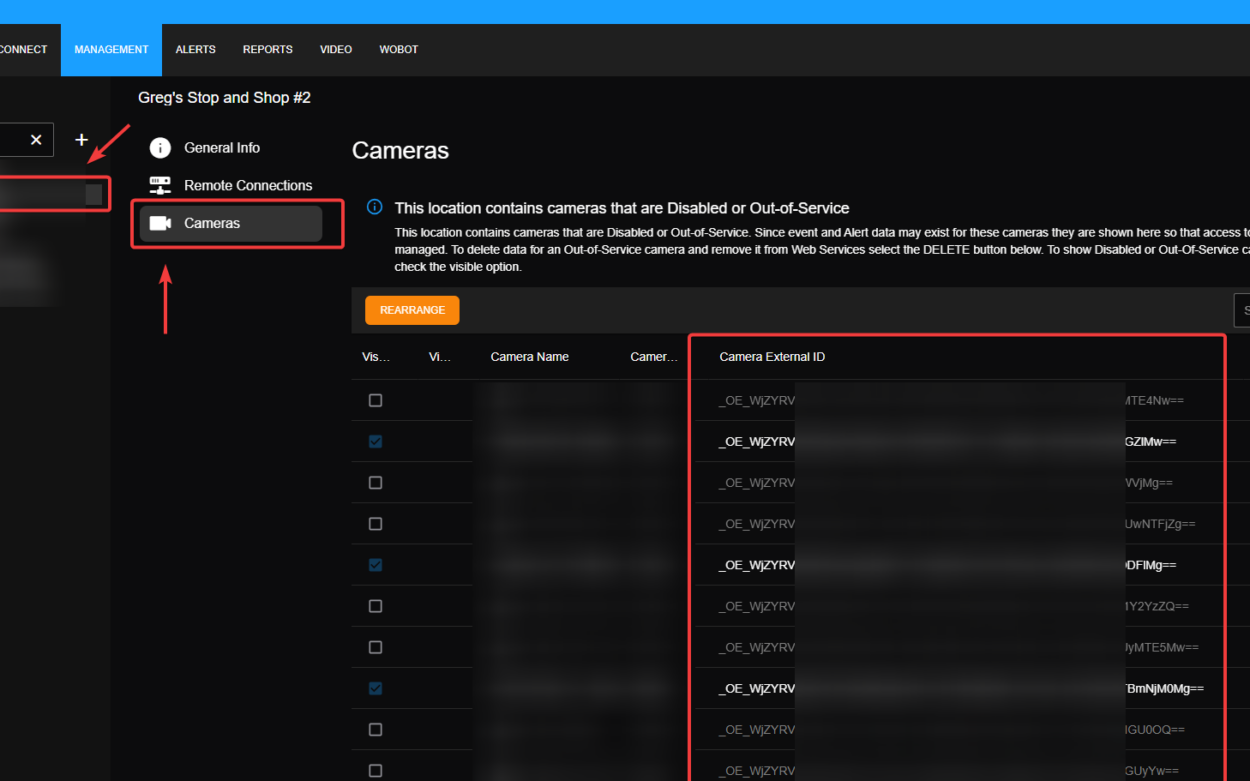The width and height of the screenshot is (1250, 781).
Task: Open the VIDEO tab
Action: pyautogui.click(x=336, y=49)
